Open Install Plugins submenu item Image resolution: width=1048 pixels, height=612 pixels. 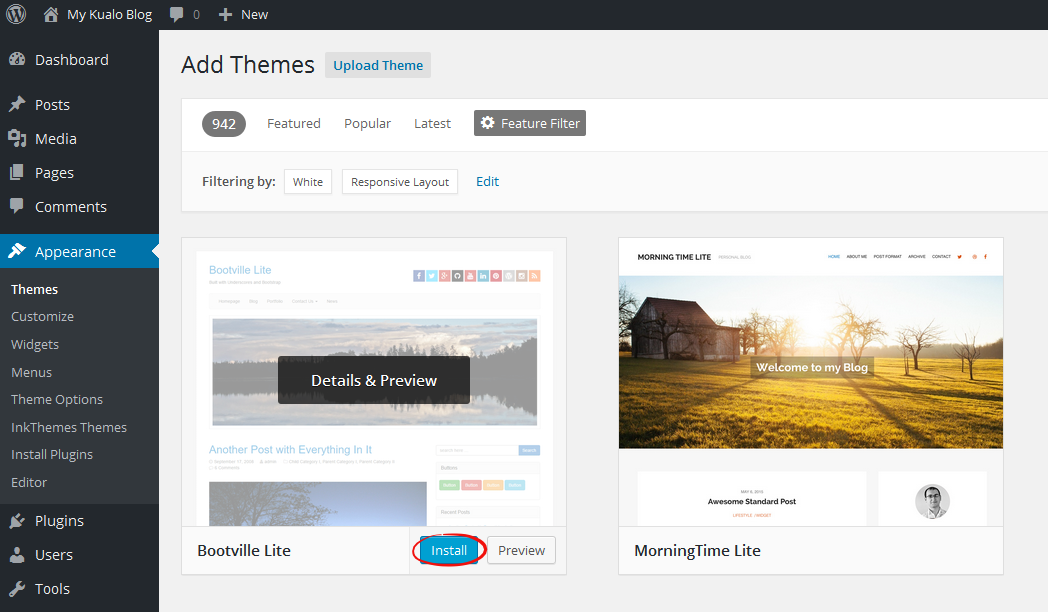[x=52, y=455]
